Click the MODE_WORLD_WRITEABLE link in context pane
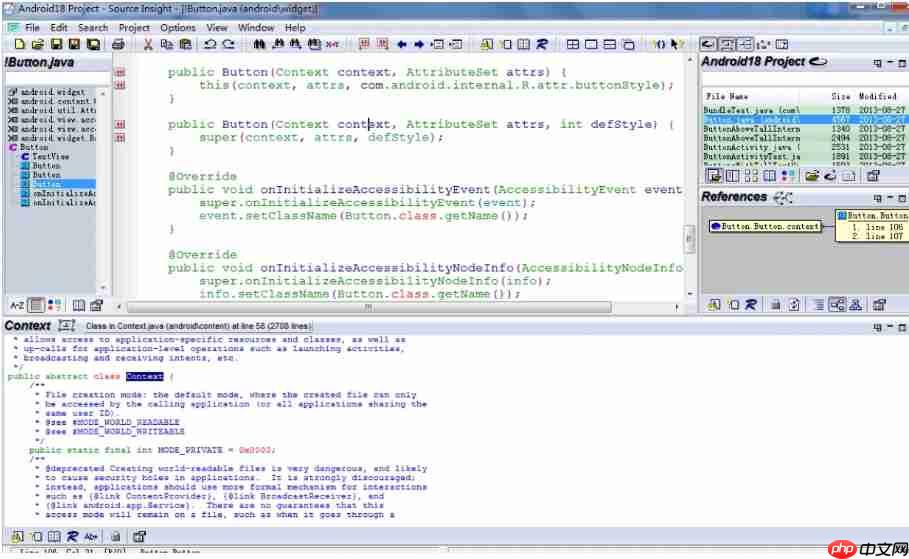The image size is (909, 559). (128, 431)
